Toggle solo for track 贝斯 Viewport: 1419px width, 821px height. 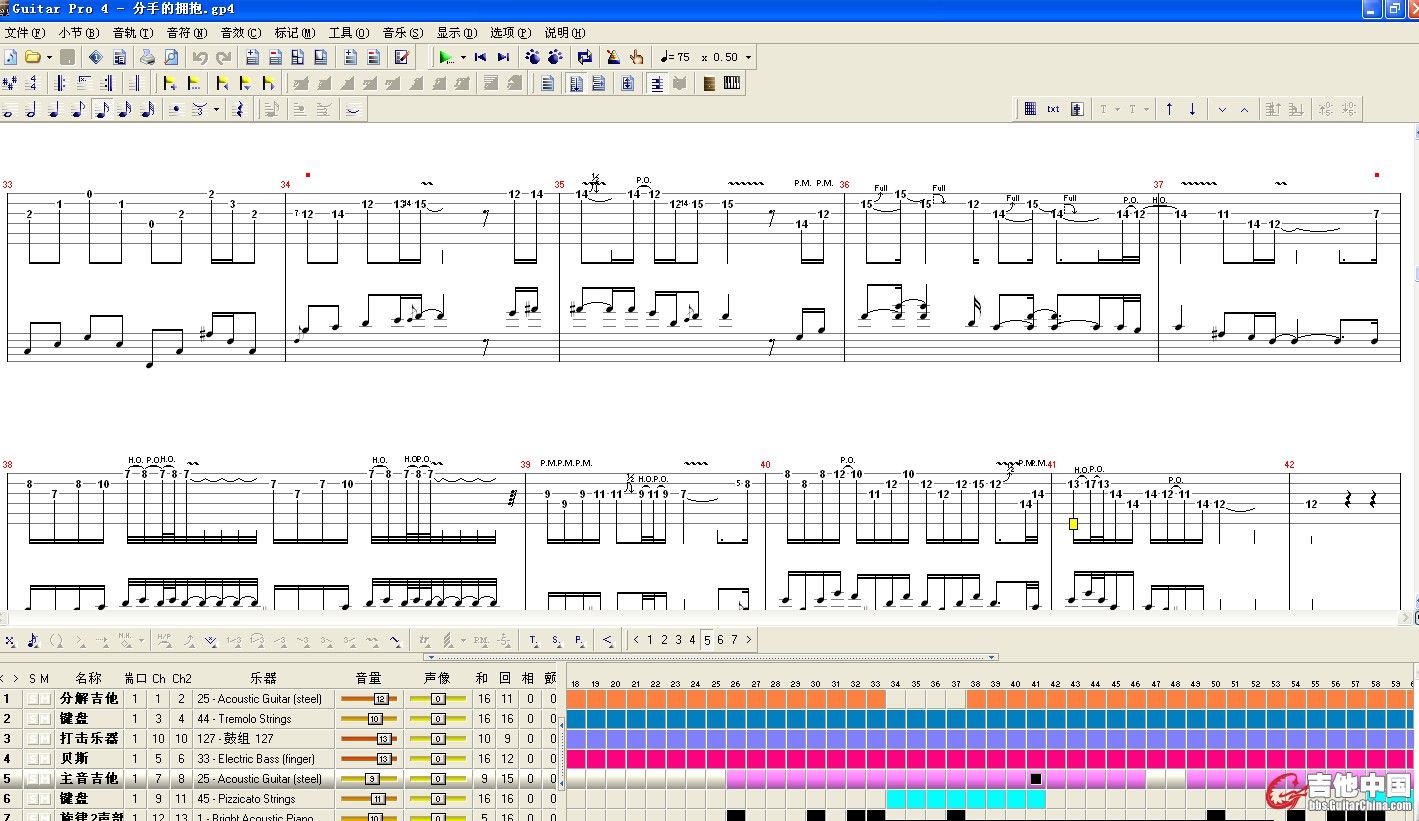[x=33, y=759]
